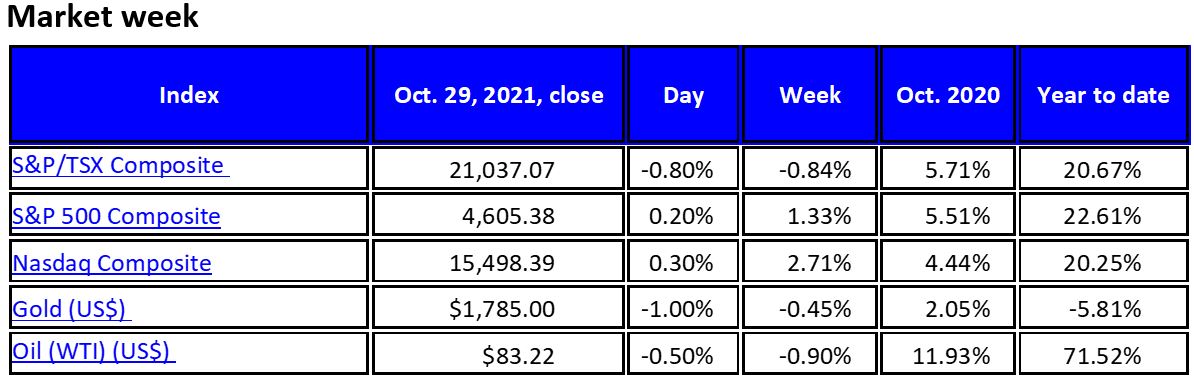Select the 71.52% year to date cell

[x=1103, y=354]
